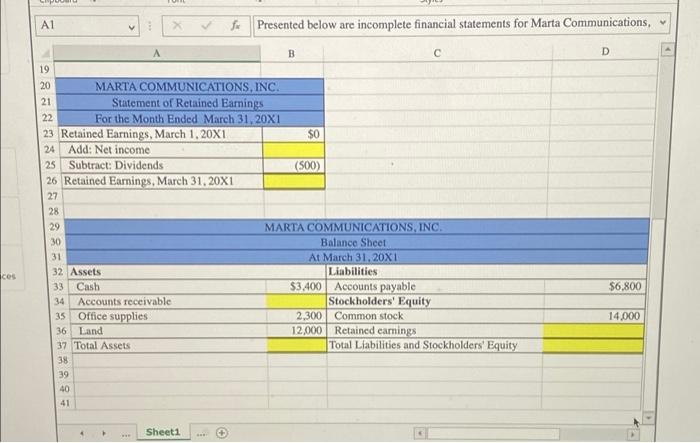The height and width of the screenshot is (443, 700).
Task: Select Accounts payable value $6,800
Action: pos(594,286)
